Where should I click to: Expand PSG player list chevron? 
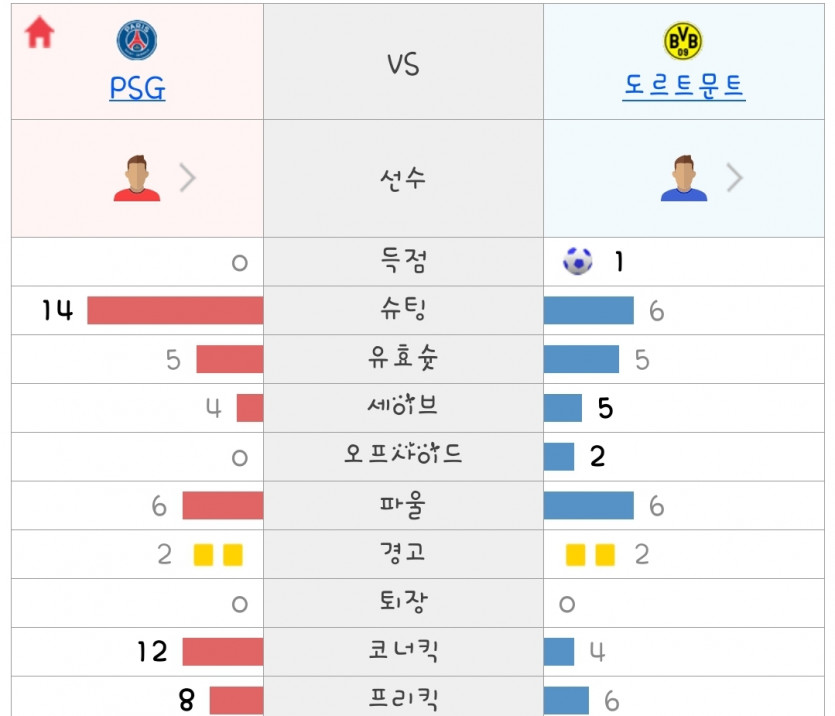point(187,178)
